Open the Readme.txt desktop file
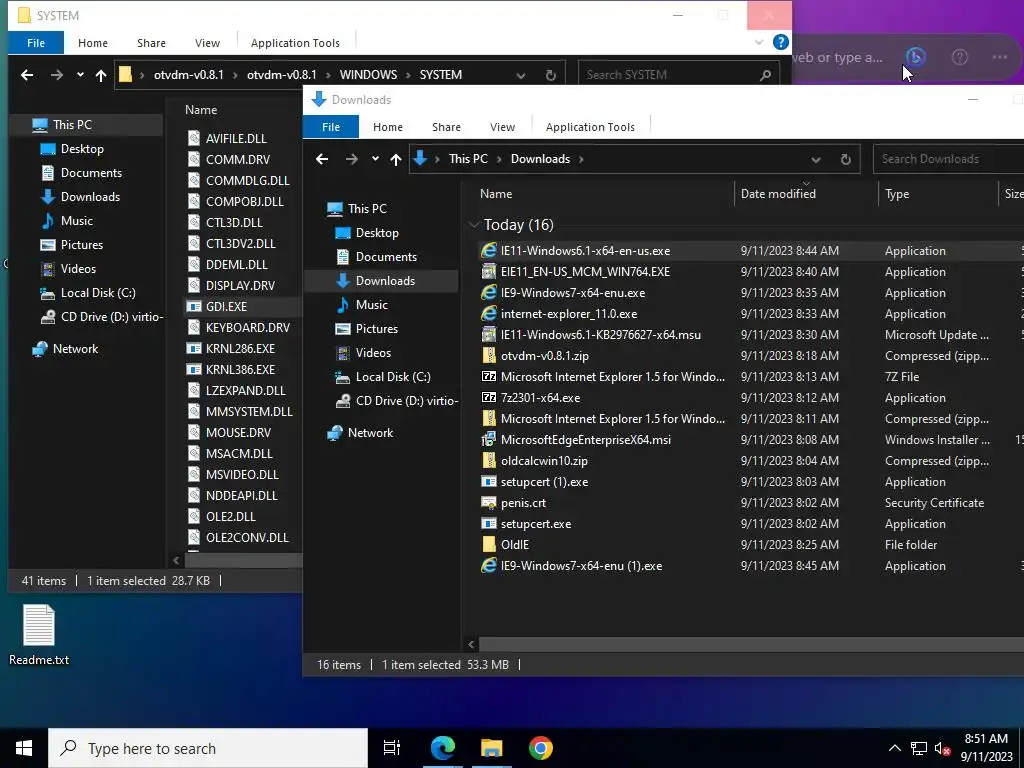Viewport: 1024px width, 768px height. click(x=39, y=635)
